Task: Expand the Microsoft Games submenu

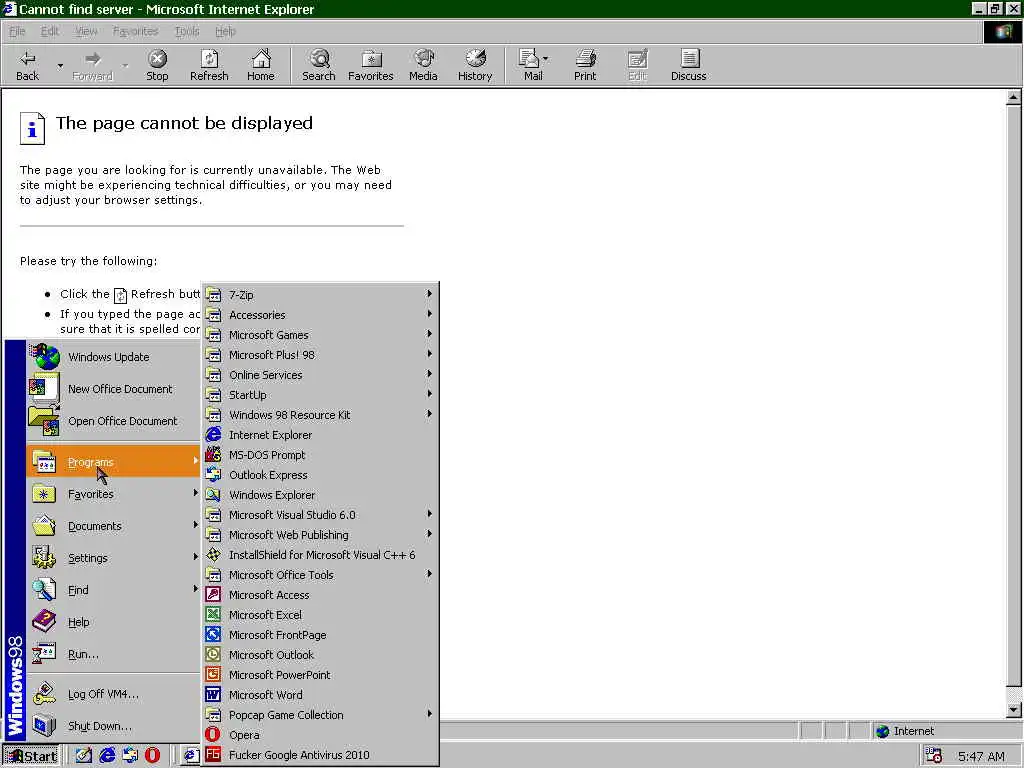Action: tap(320, 335)
